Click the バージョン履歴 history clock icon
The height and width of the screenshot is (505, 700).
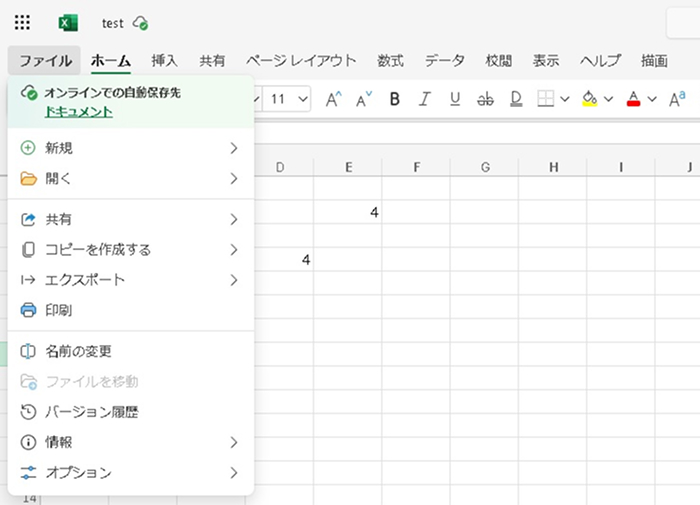tap(28, 412)
